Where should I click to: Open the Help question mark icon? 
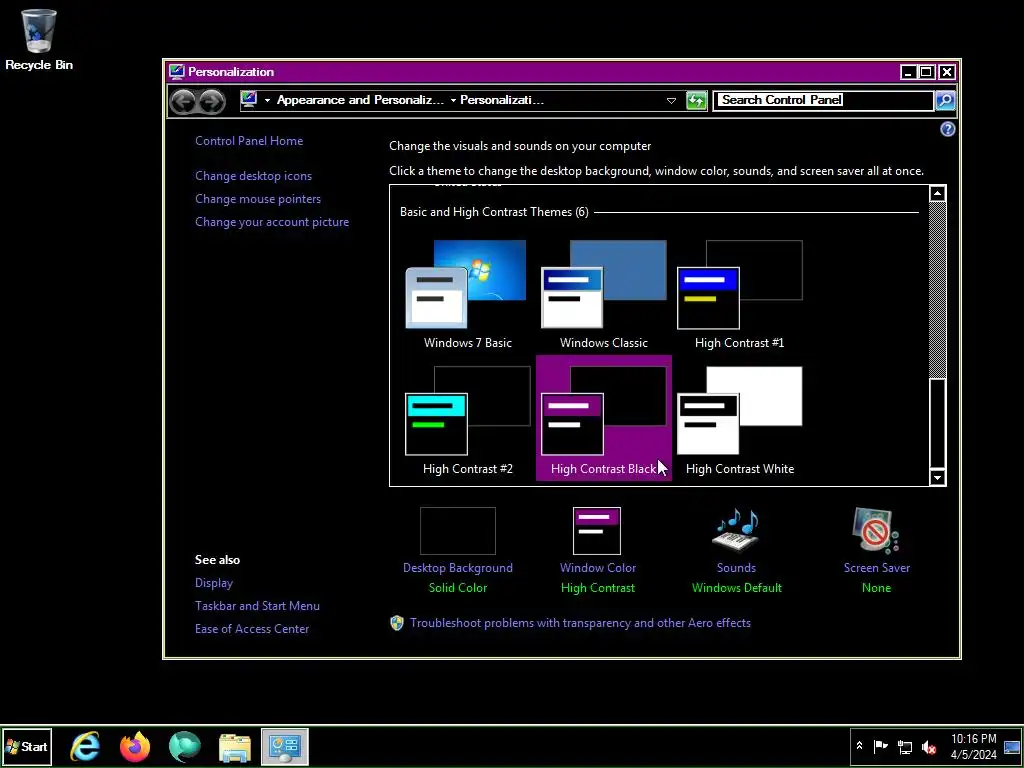pos(947,129)
